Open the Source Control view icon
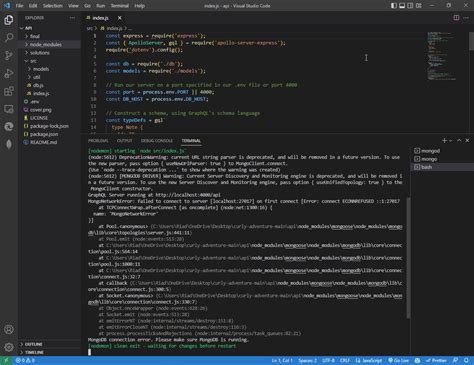Image resolution: width=474 pixels, height=365 pixels. 9,55
